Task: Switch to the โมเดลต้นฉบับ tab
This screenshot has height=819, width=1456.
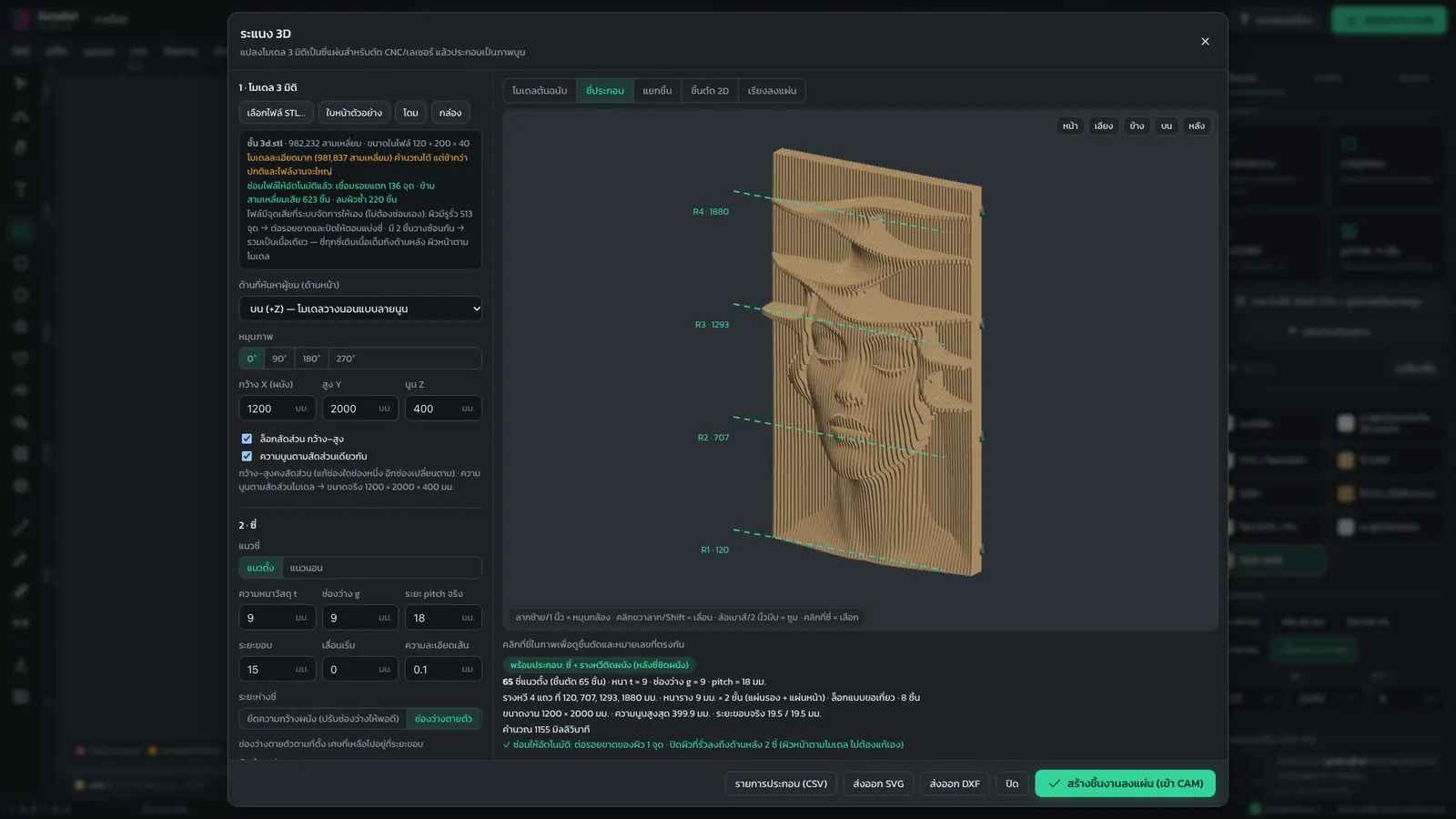Action: [540, 91]
